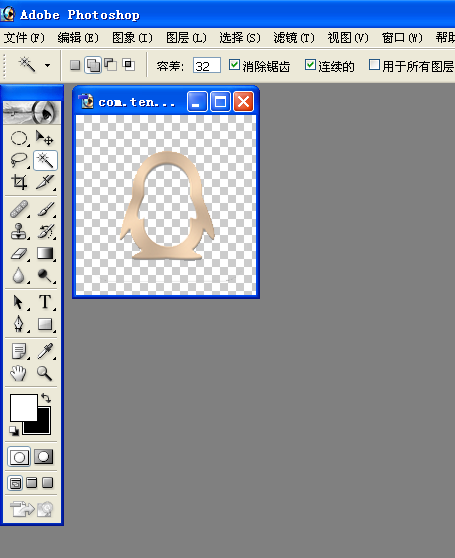Image resolution: width=455 pixels, height=558 pixels.
Task: Select the Gradient tool
Action: tap(45, 253)
